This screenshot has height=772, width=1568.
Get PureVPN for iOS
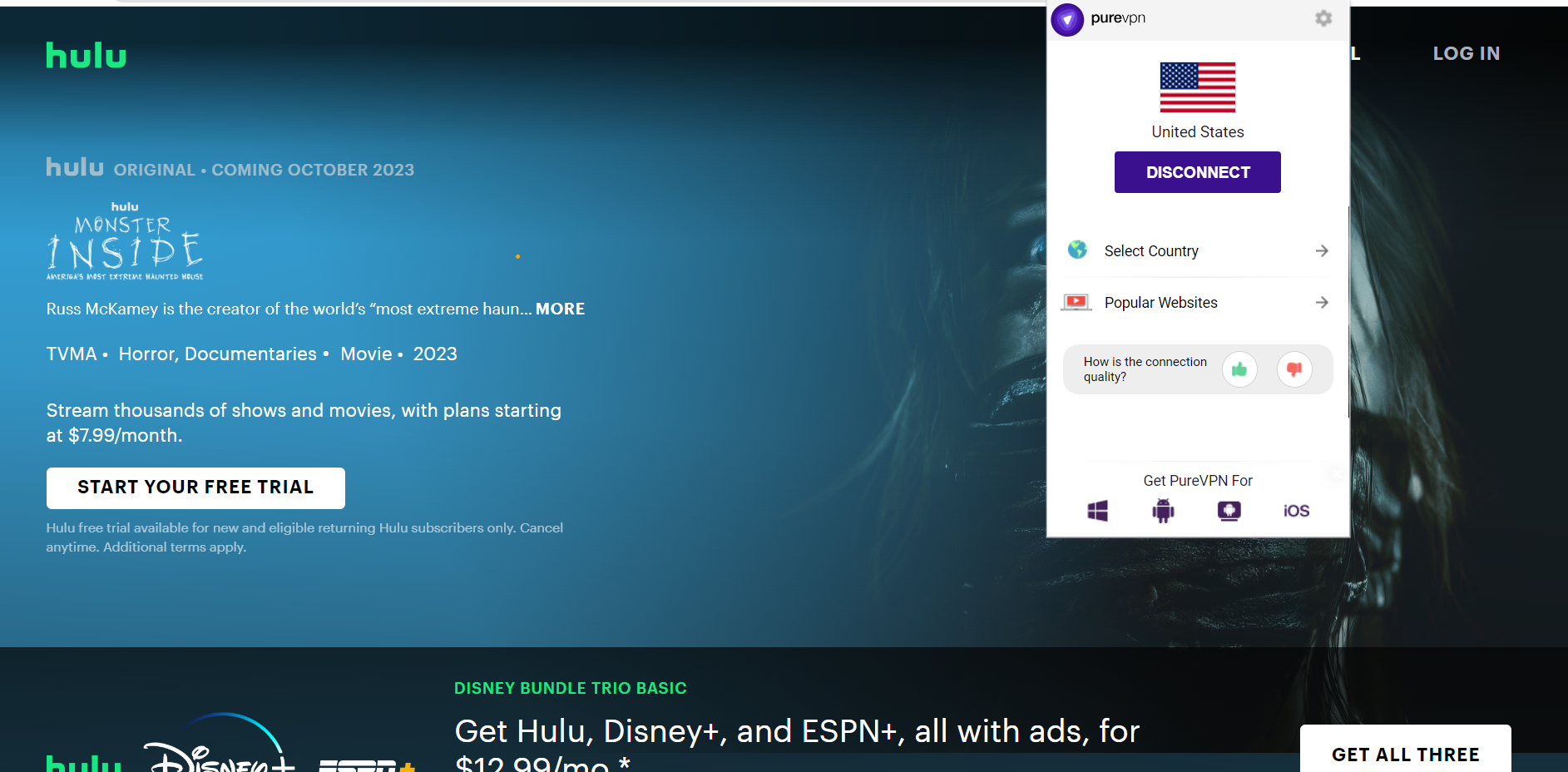[1296, 511]
